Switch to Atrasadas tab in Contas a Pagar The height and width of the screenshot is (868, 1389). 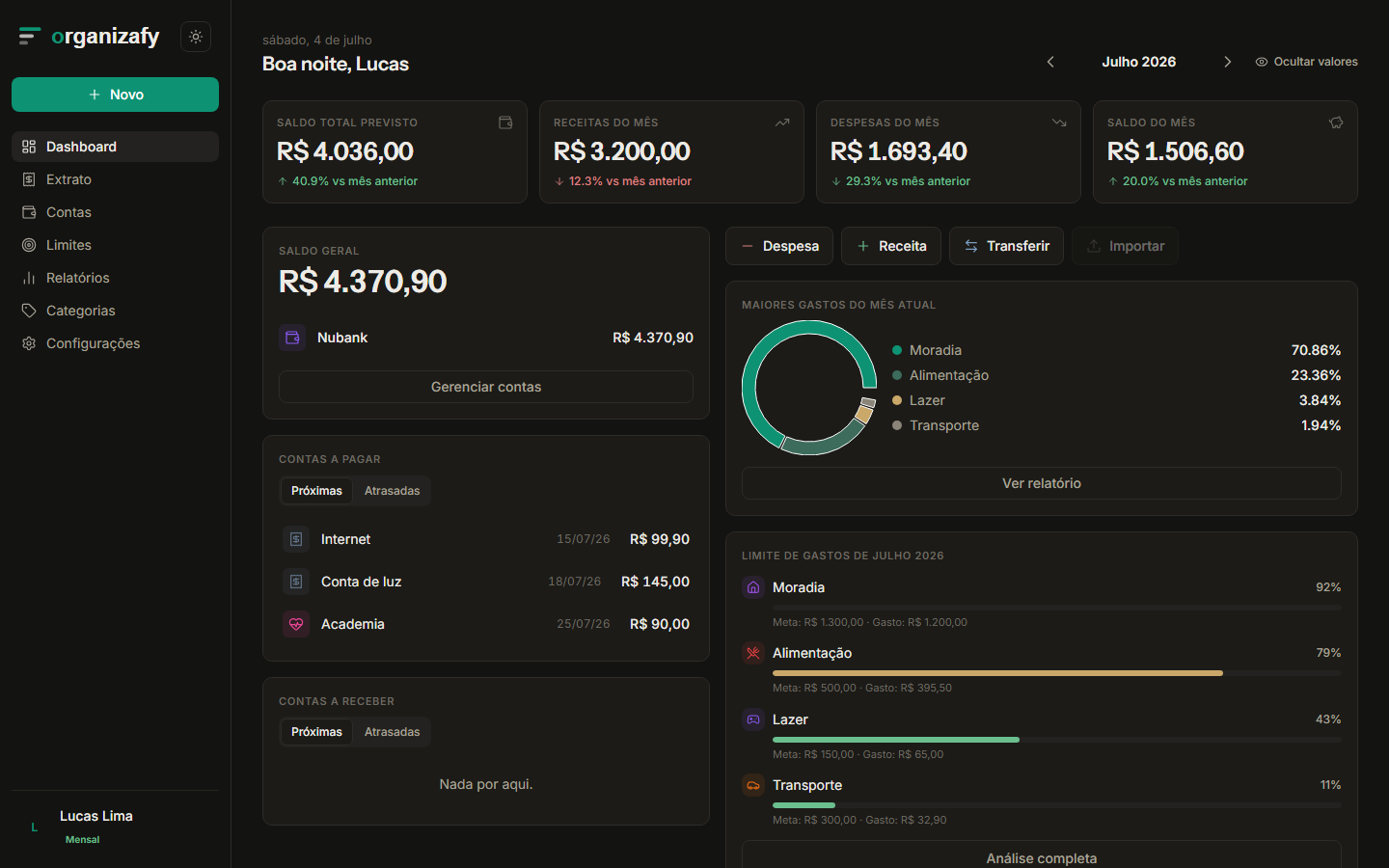click(392, 491)
